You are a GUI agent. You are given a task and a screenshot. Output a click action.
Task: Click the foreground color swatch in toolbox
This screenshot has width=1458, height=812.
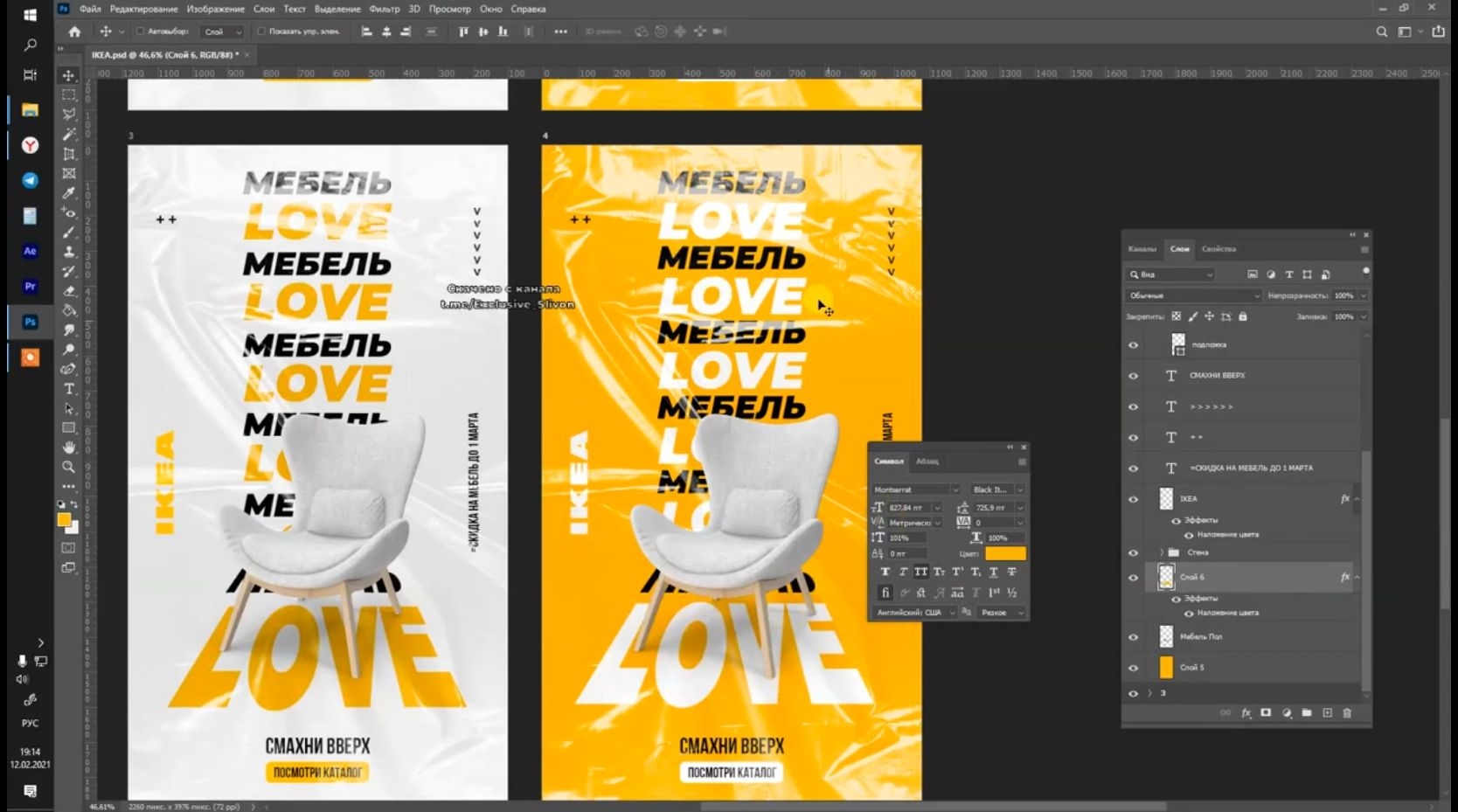click(x=64, y=520)
